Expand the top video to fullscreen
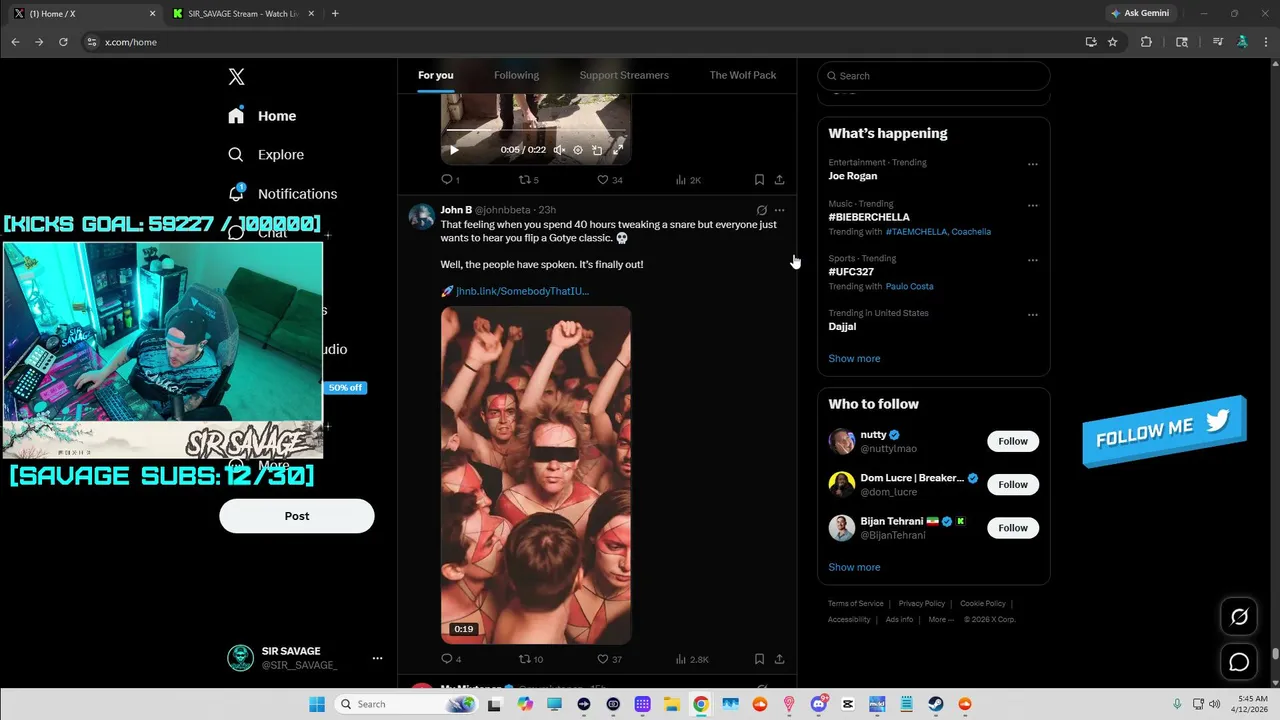Image resolution: width=1280 pixels, height=720 pixels. click(x=618, y=150)
